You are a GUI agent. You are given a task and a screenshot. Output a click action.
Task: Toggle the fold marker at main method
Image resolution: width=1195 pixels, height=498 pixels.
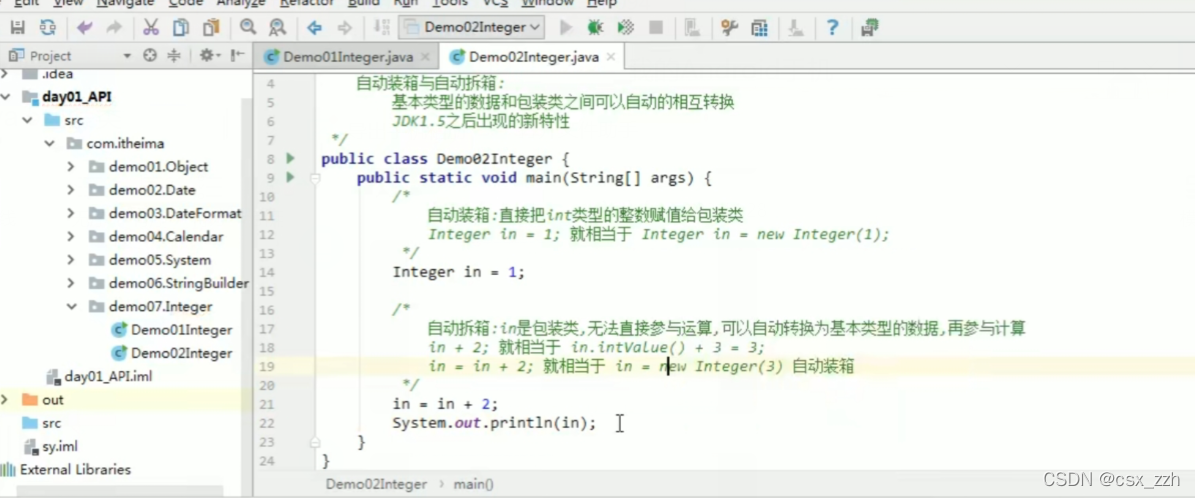pyautogui.click(x=315, y=178)
